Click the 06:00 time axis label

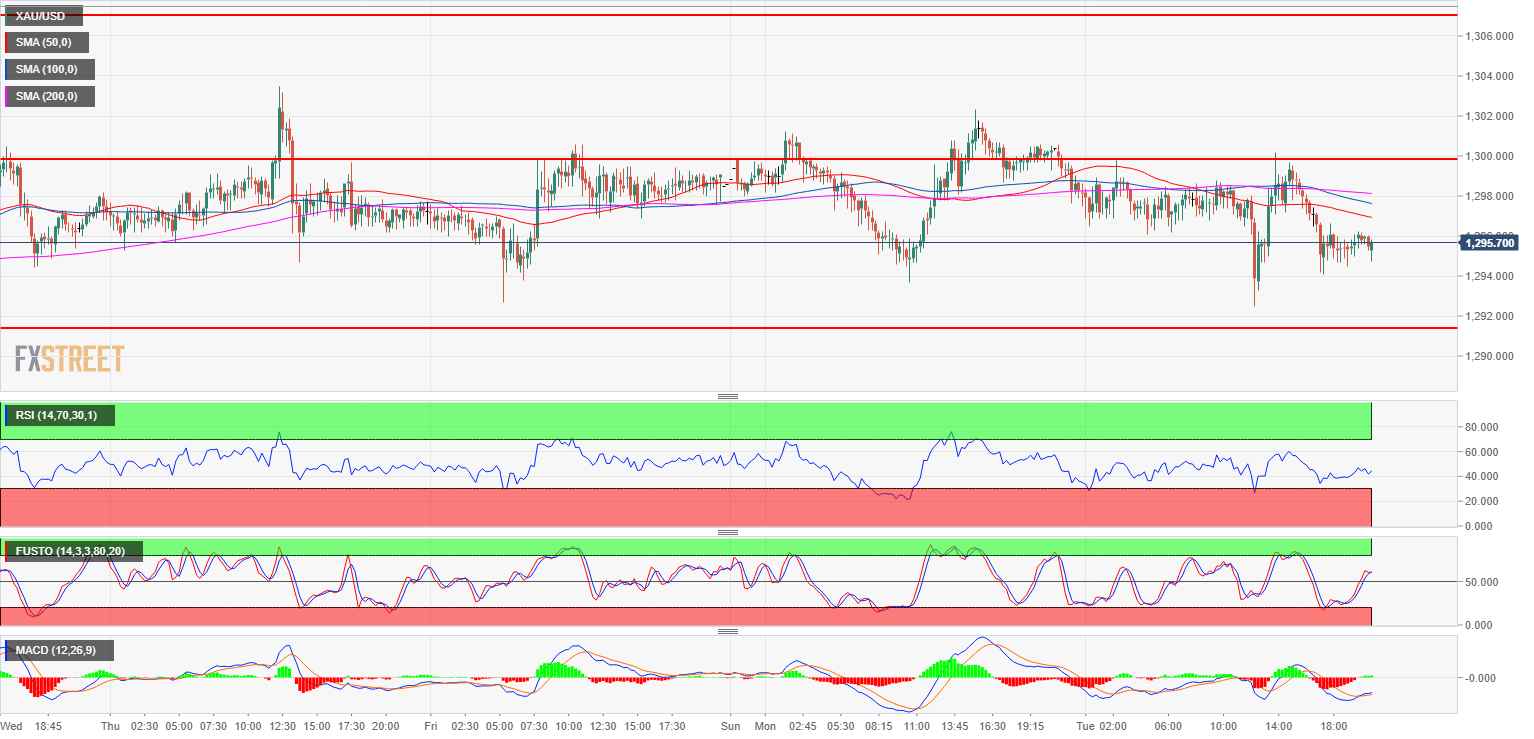(x=1168, y=726)
